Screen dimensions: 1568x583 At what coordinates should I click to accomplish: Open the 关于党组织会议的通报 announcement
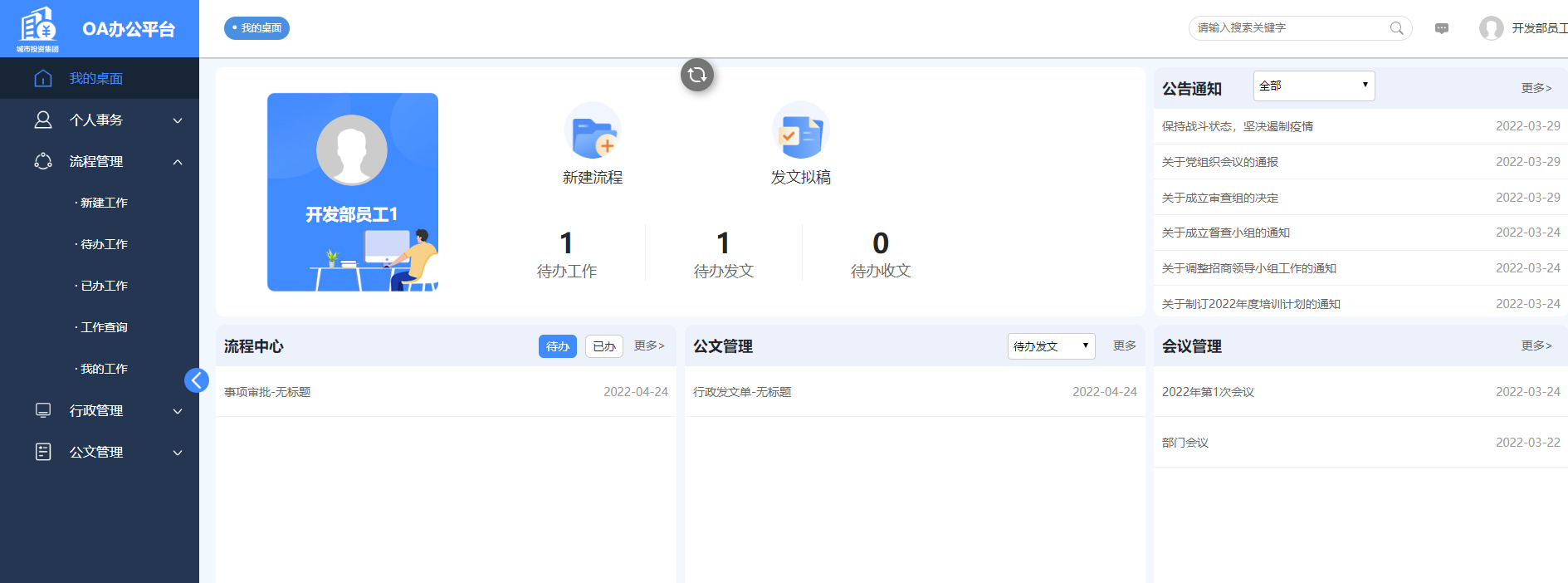point(1219,162)
